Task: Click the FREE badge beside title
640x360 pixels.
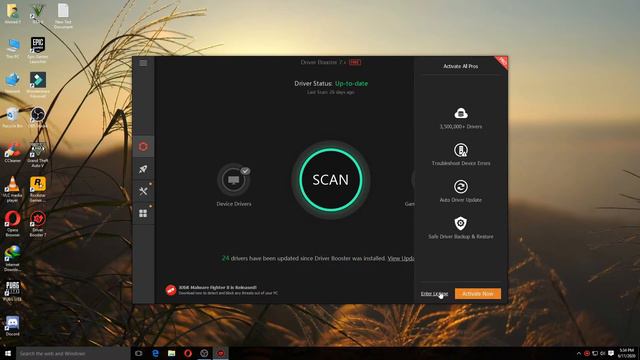Action: point(355,62)
